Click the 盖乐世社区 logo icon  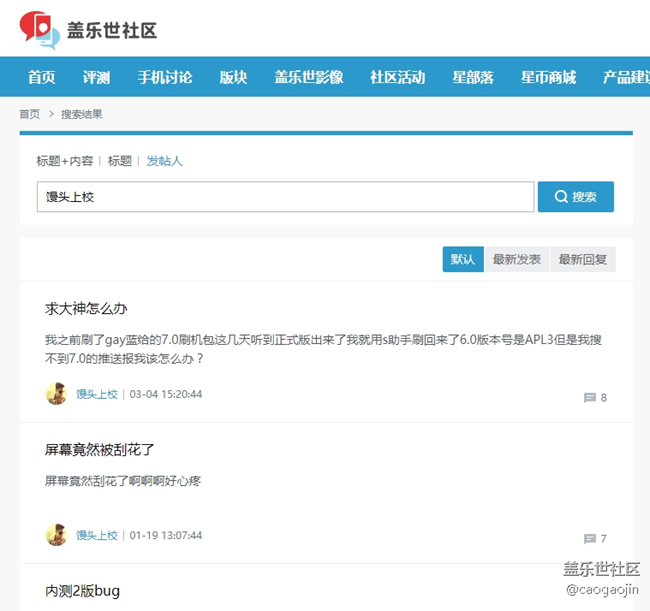pos(39,29)
